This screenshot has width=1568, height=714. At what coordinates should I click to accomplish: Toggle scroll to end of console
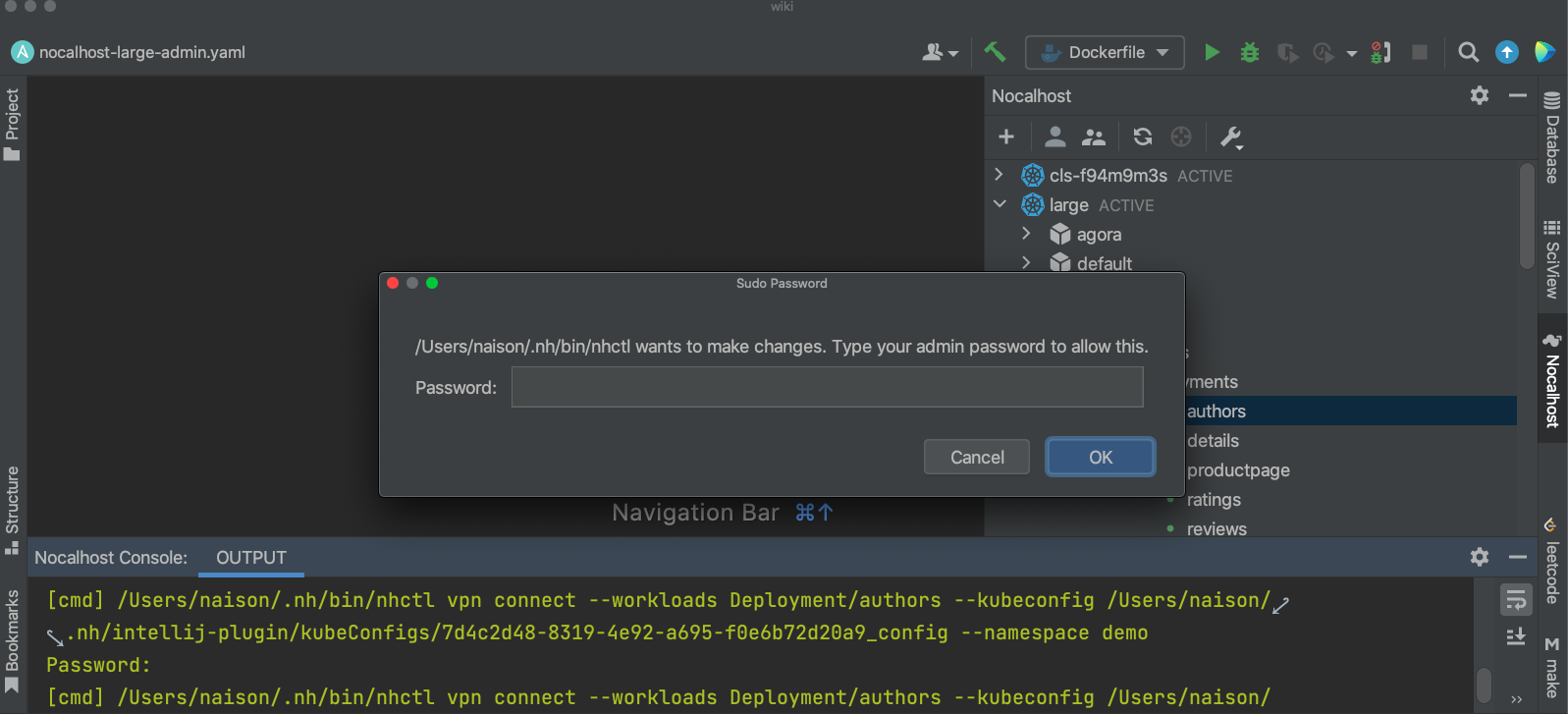tap(1516, 636)
